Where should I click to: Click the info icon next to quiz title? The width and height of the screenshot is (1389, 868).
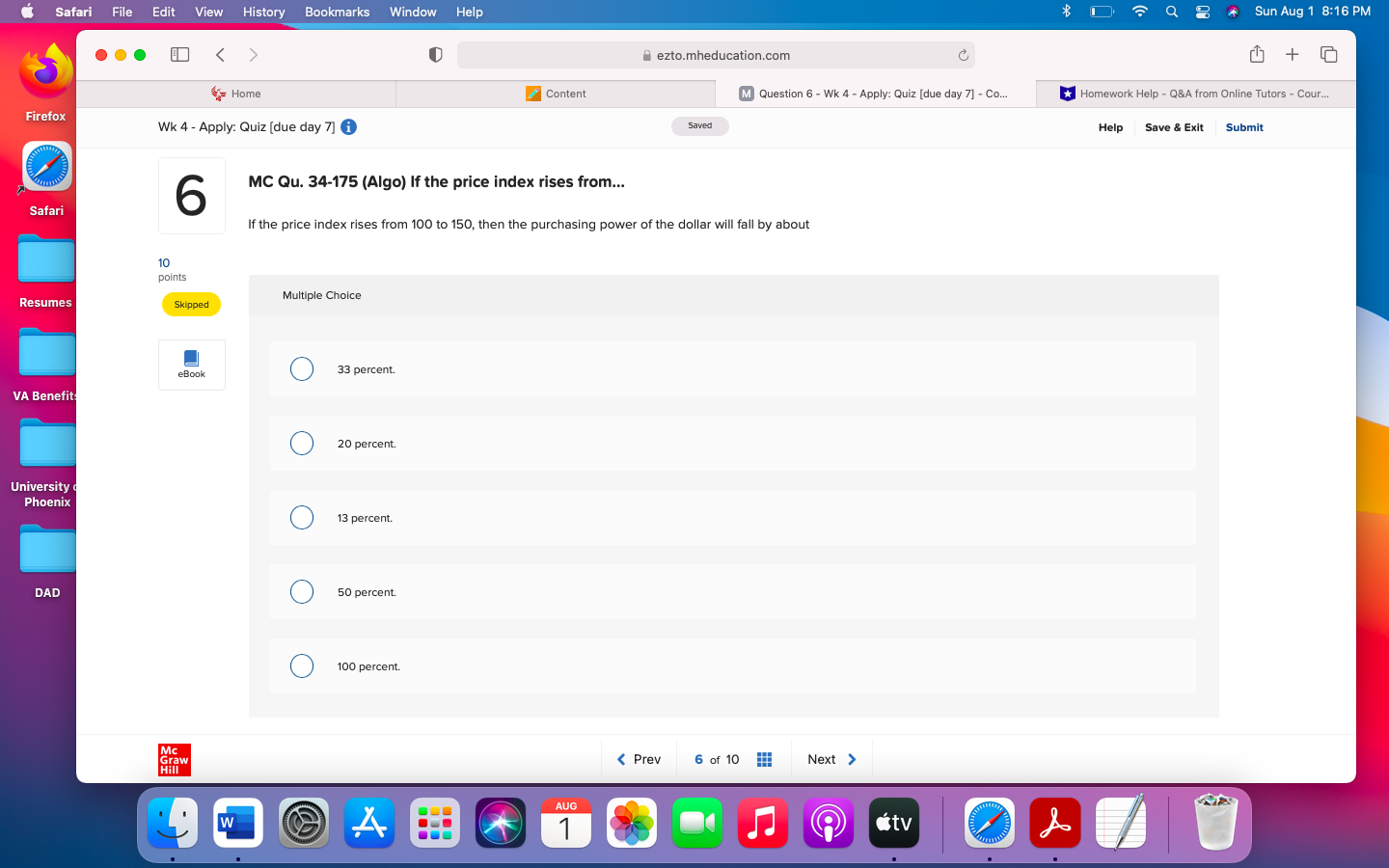click(348, 126)
